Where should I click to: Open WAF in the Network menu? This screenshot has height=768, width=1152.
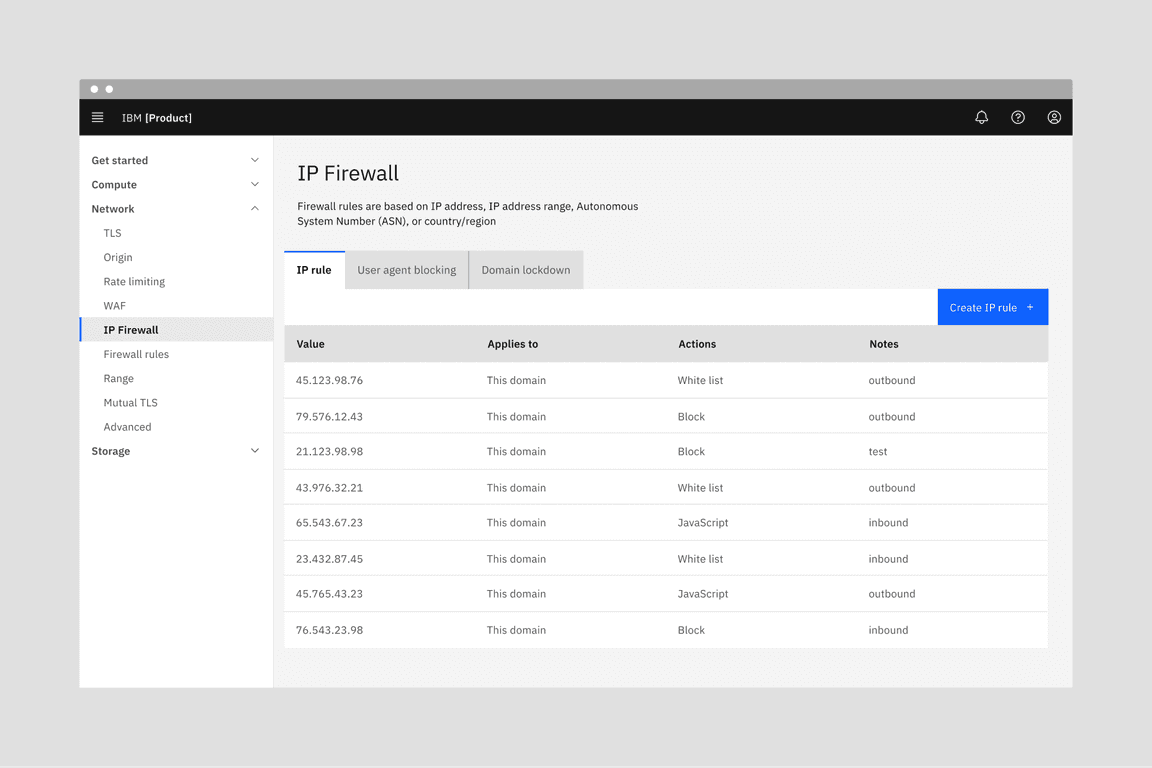point(114,306)
